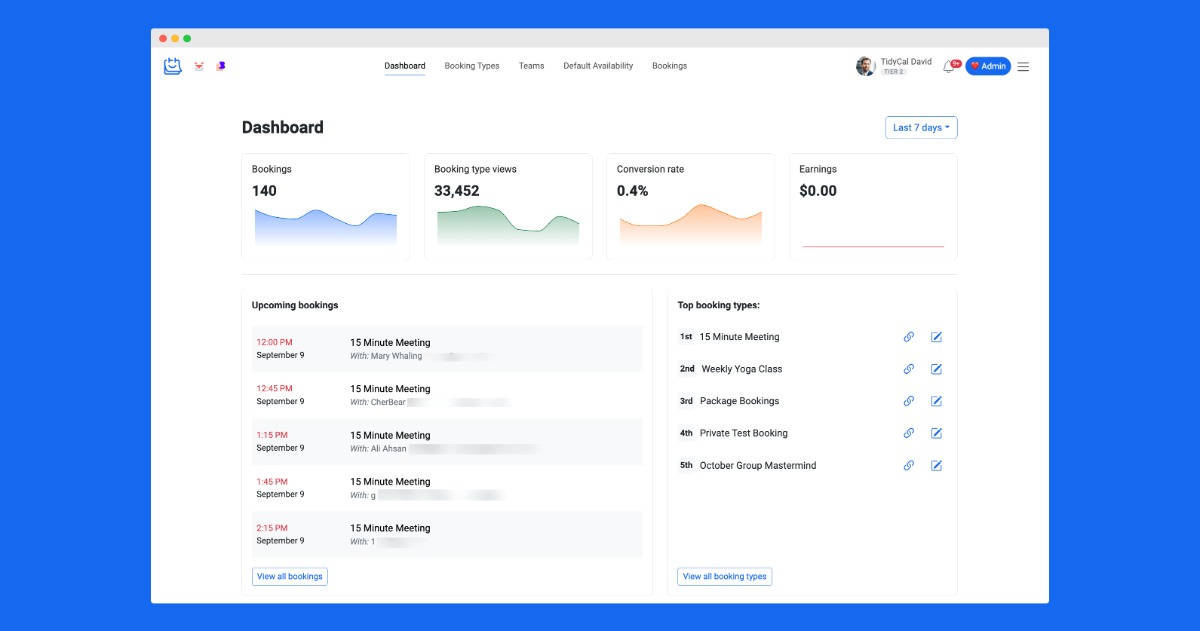Open the Default Availability tab
1200x631 pixels.
coord(598,66)
